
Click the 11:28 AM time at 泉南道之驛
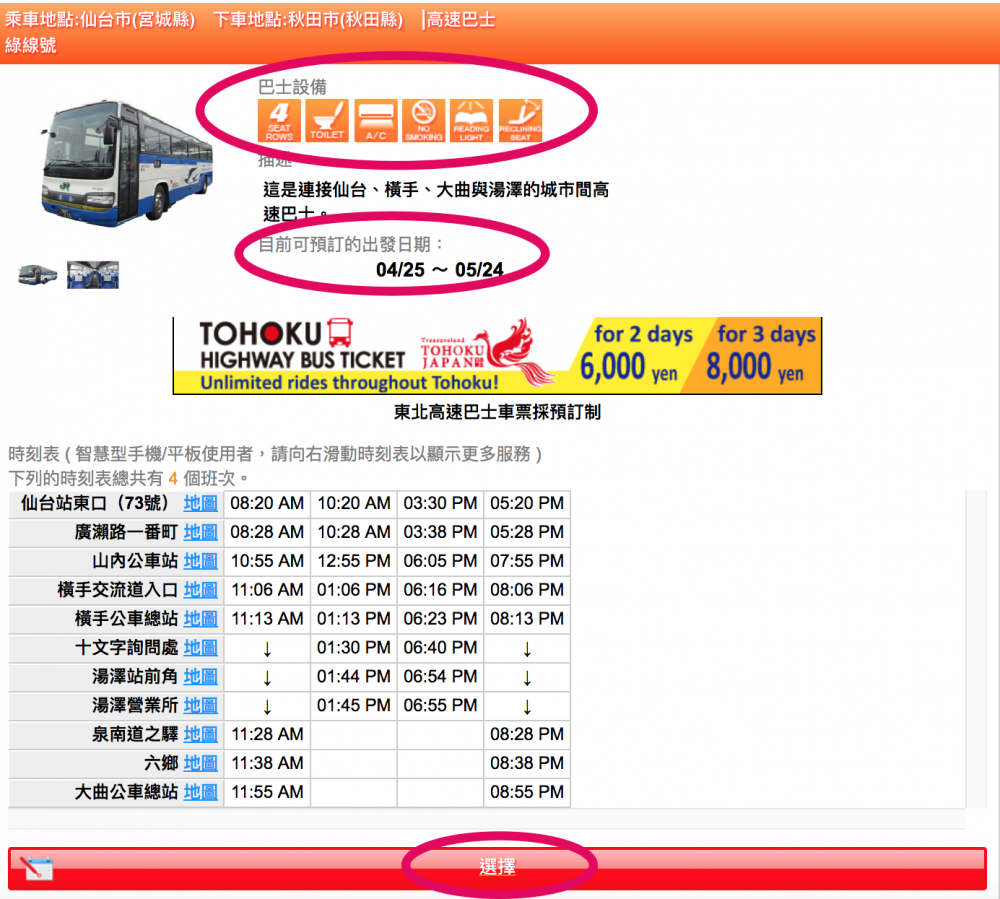[x=267, y=735]
